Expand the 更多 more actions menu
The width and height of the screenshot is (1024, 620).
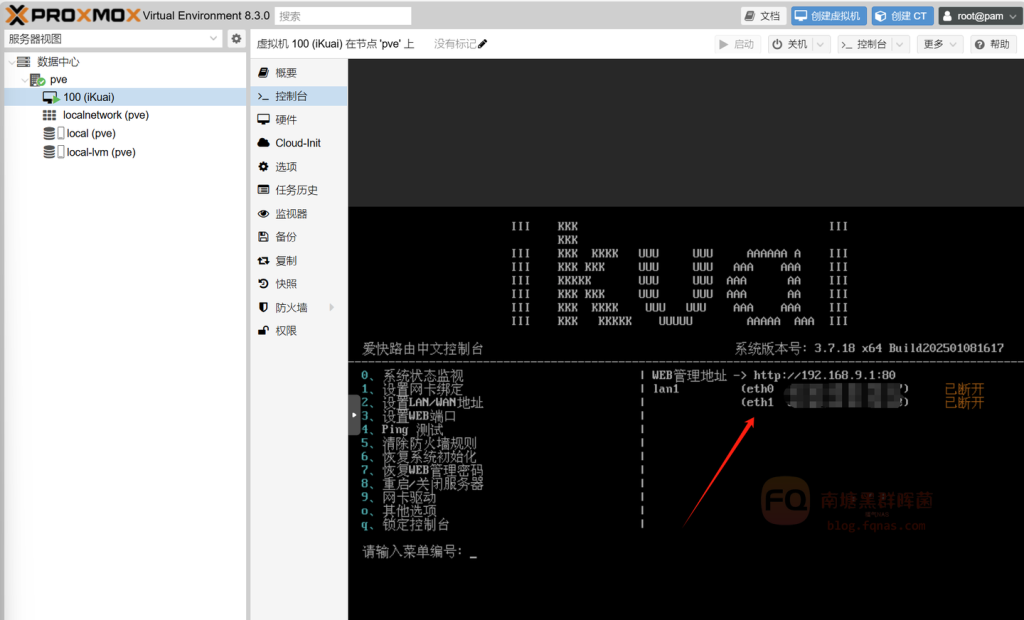click(939, 45)
